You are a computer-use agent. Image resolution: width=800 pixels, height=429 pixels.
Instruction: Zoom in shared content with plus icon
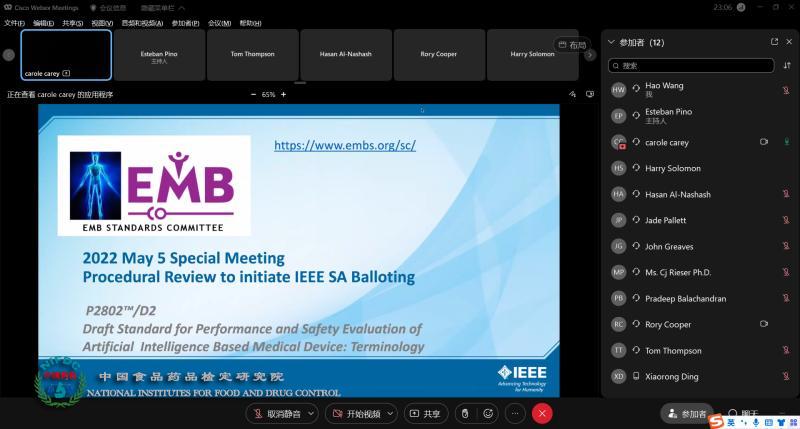(x=284, y=94)
